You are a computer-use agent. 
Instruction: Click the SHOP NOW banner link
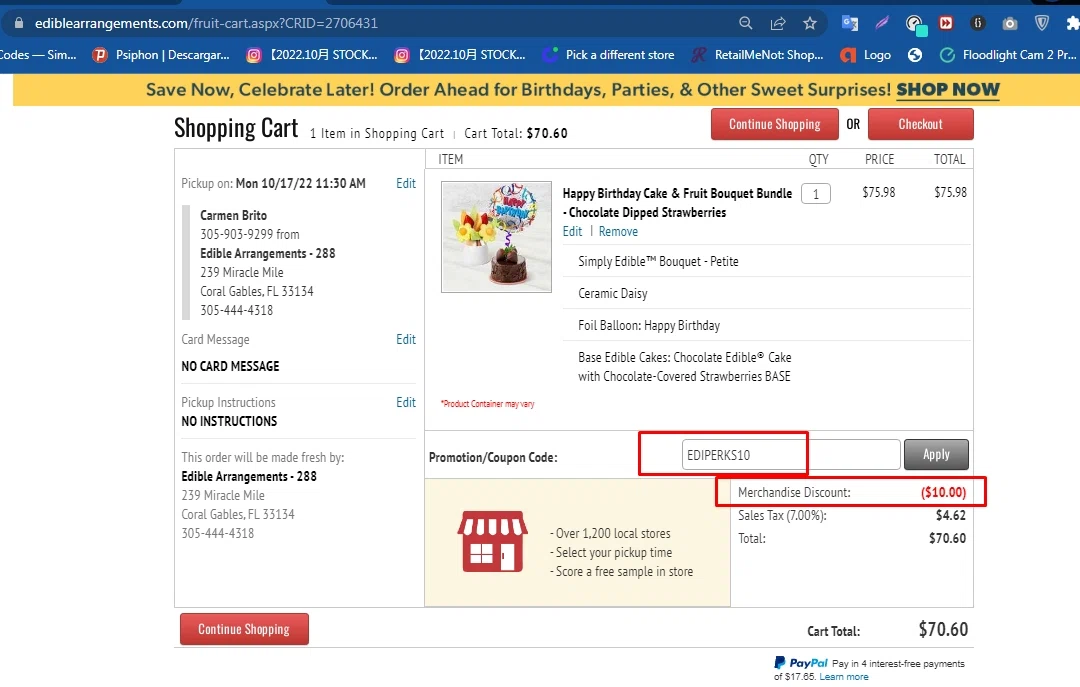(948, 90)
